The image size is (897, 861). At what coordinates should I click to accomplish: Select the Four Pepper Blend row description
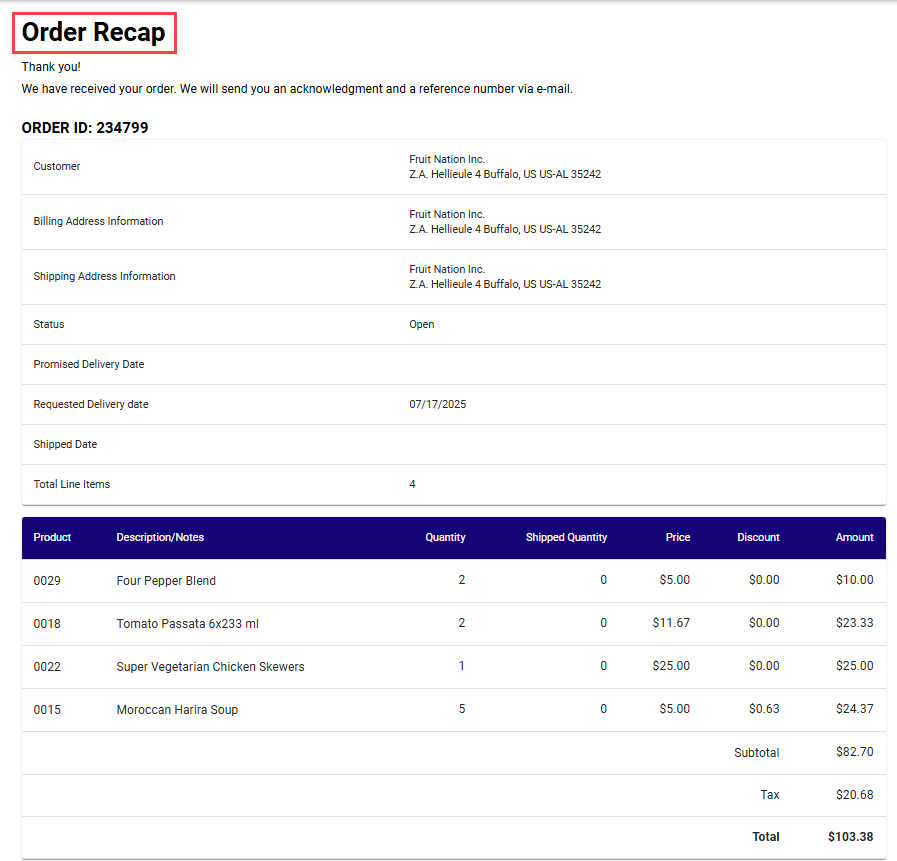166,581
